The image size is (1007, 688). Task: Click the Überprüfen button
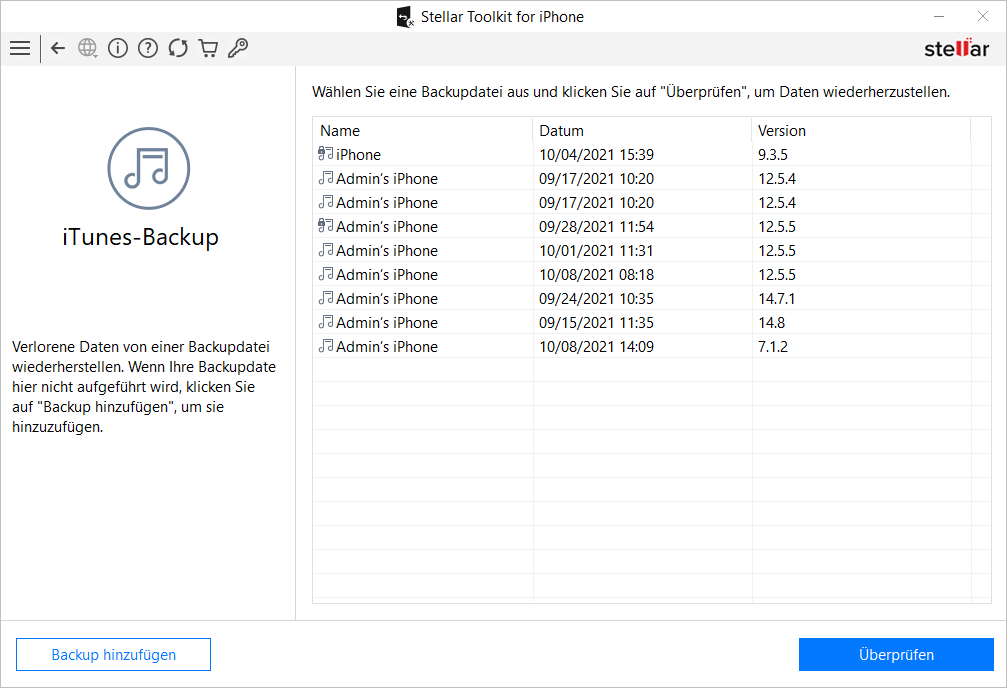[897, 655]
